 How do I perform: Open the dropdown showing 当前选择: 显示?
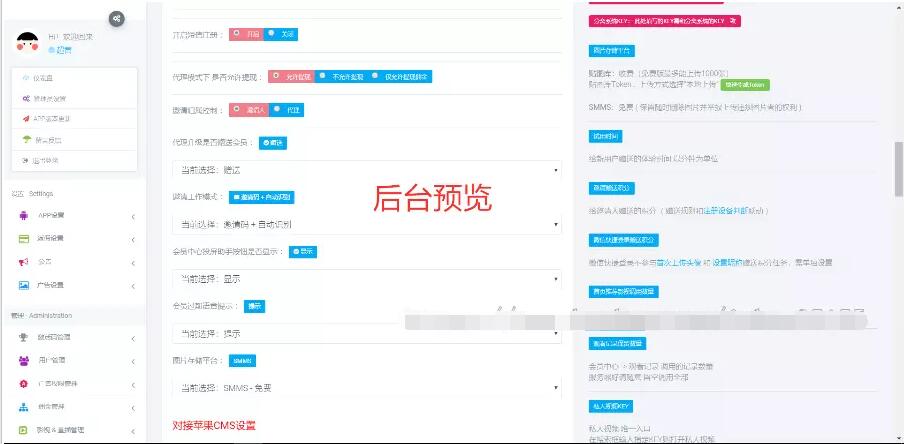point(366,278)
